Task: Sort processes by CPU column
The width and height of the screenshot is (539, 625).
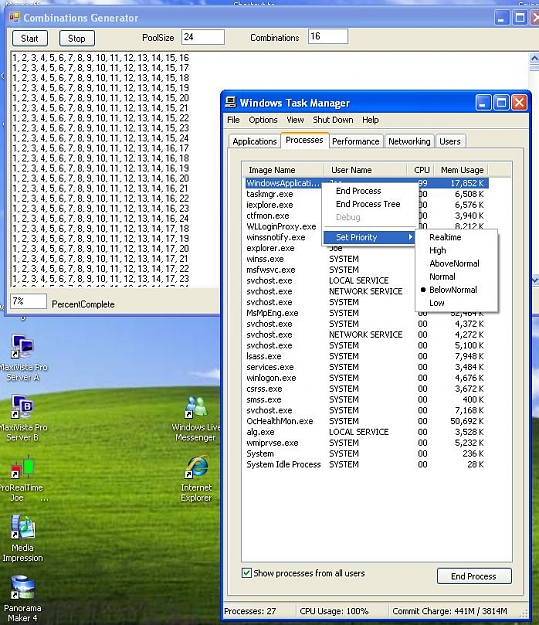Action: [x=421, y=170]
